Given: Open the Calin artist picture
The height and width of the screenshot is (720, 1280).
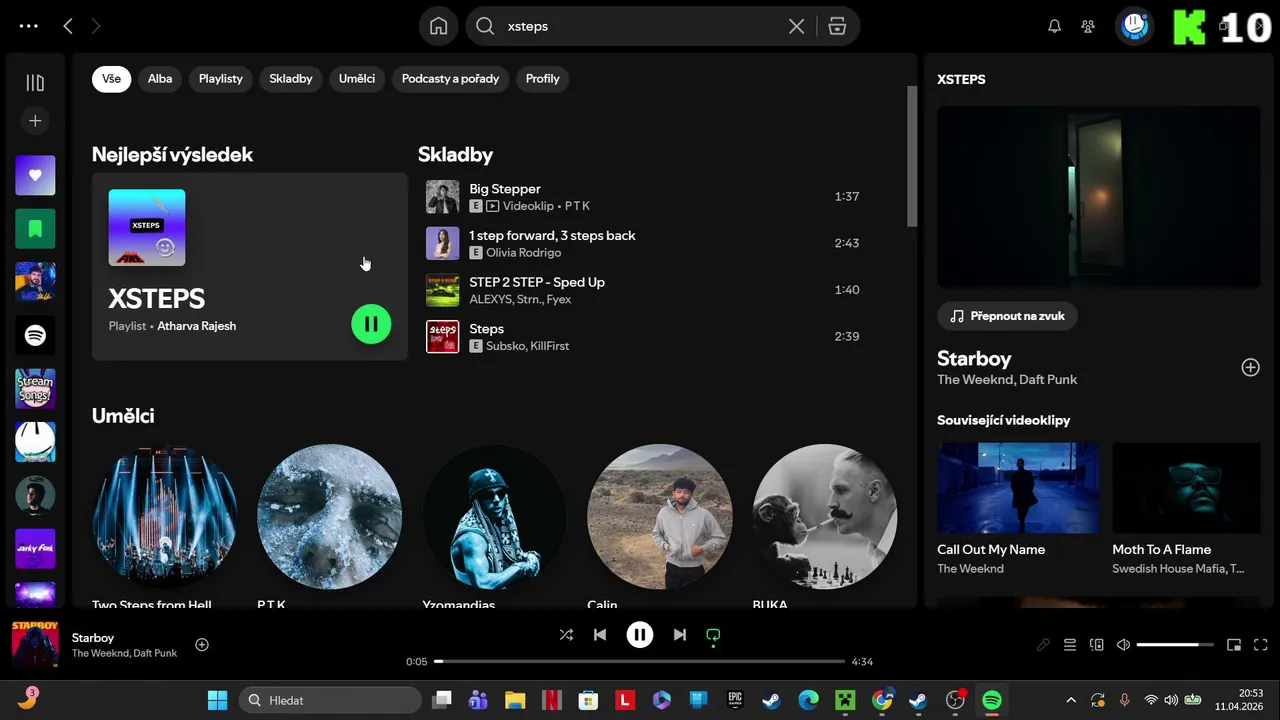Looking at the screenshot, I should point(660,517).
